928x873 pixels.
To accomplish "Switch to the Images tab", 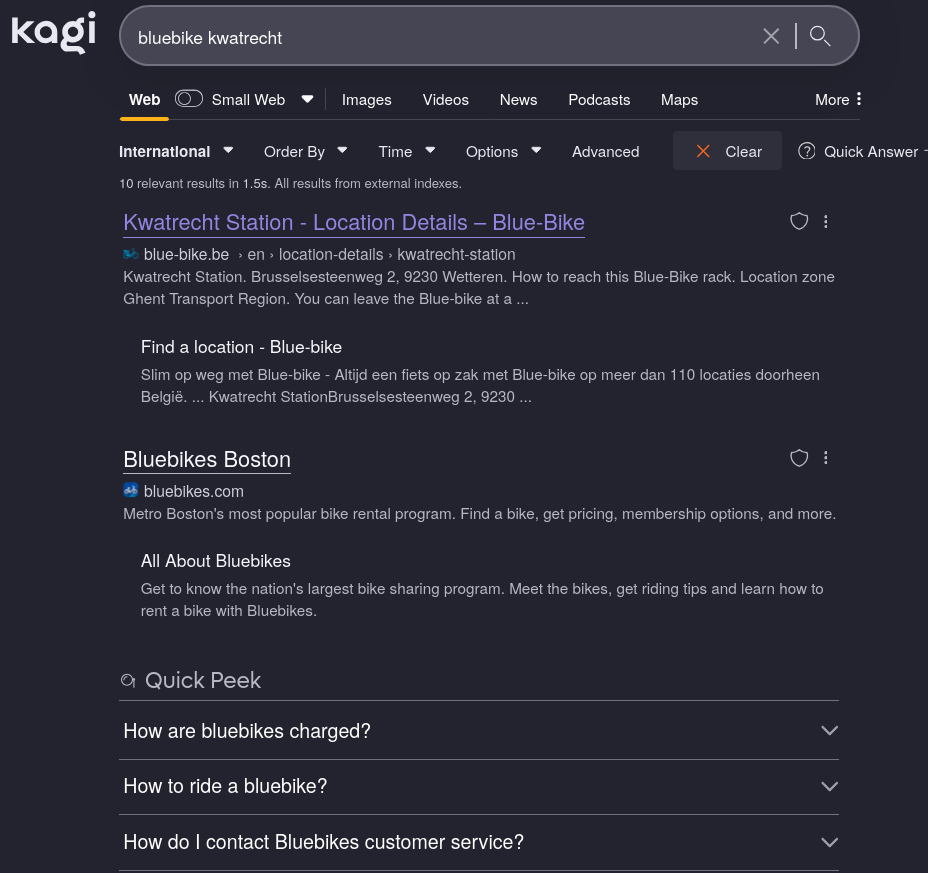I will 367,100.
